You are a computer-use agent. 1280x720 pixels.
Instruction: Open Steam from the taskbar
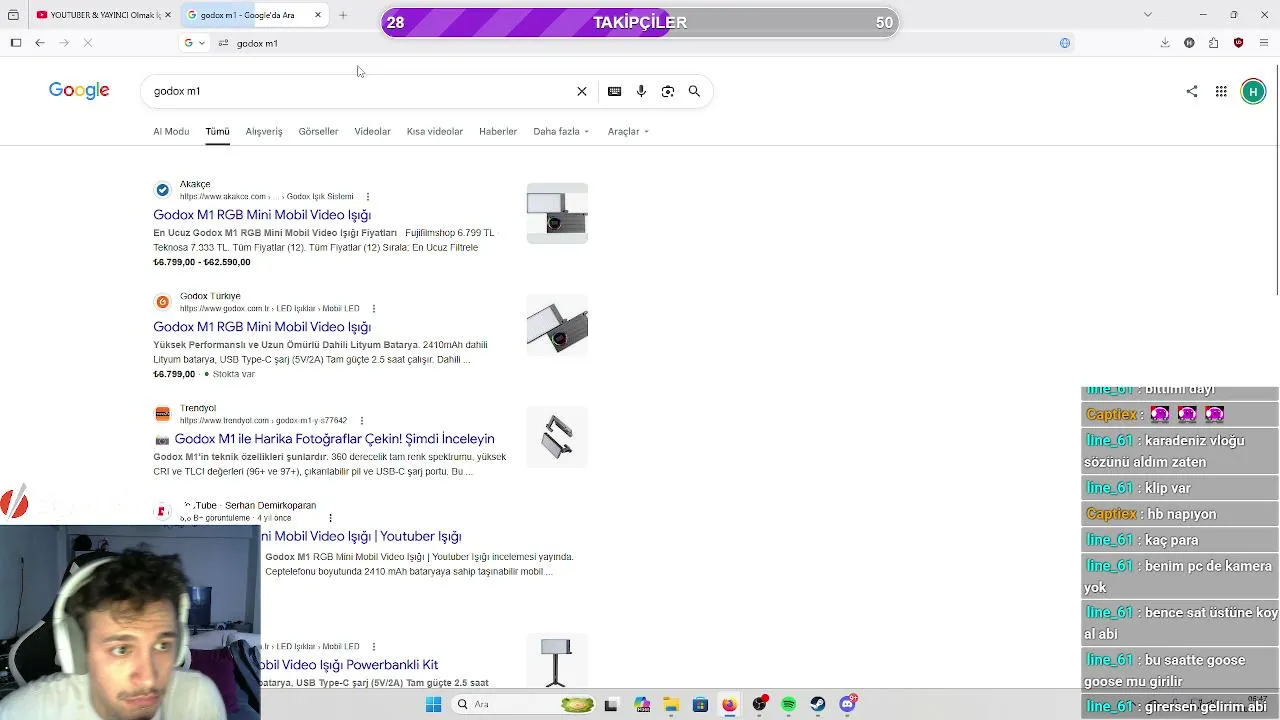[x=818, y=704]
